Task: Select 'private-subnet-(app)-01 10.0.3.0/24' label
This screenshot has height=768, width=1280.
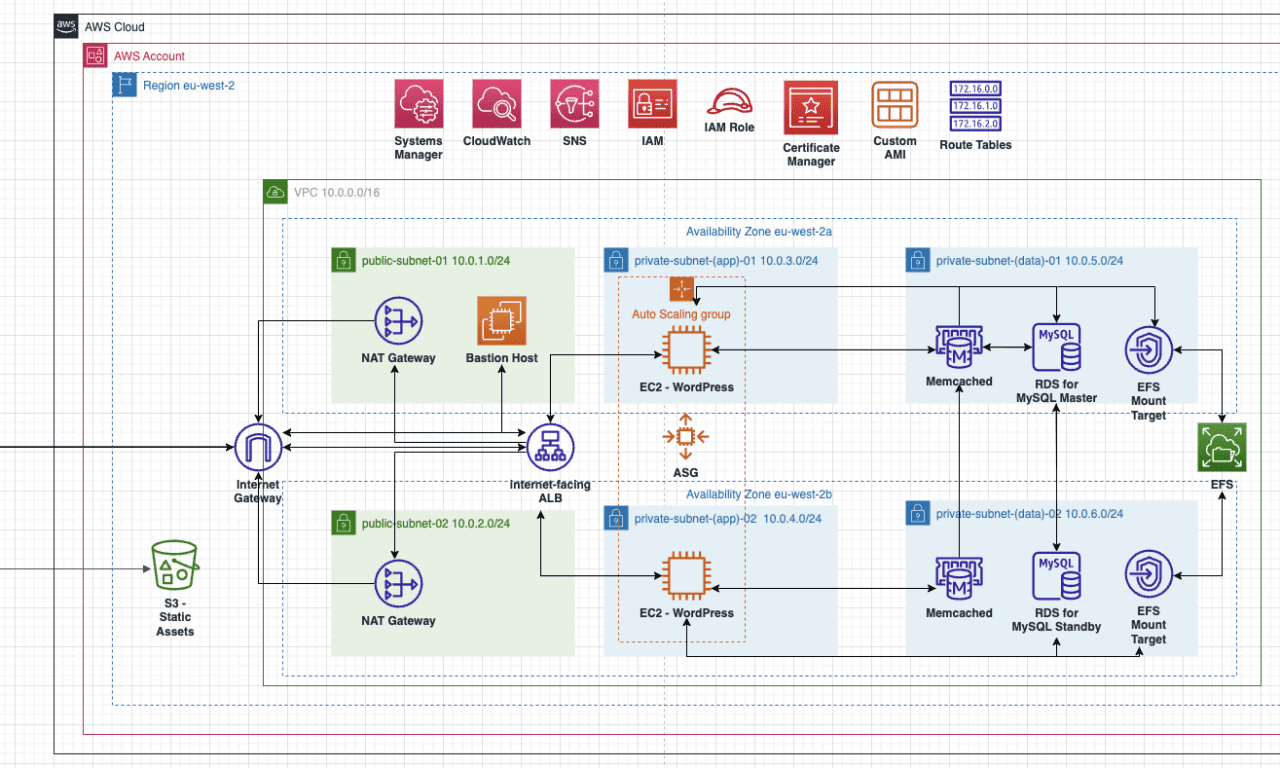Action: pos(727,261)
